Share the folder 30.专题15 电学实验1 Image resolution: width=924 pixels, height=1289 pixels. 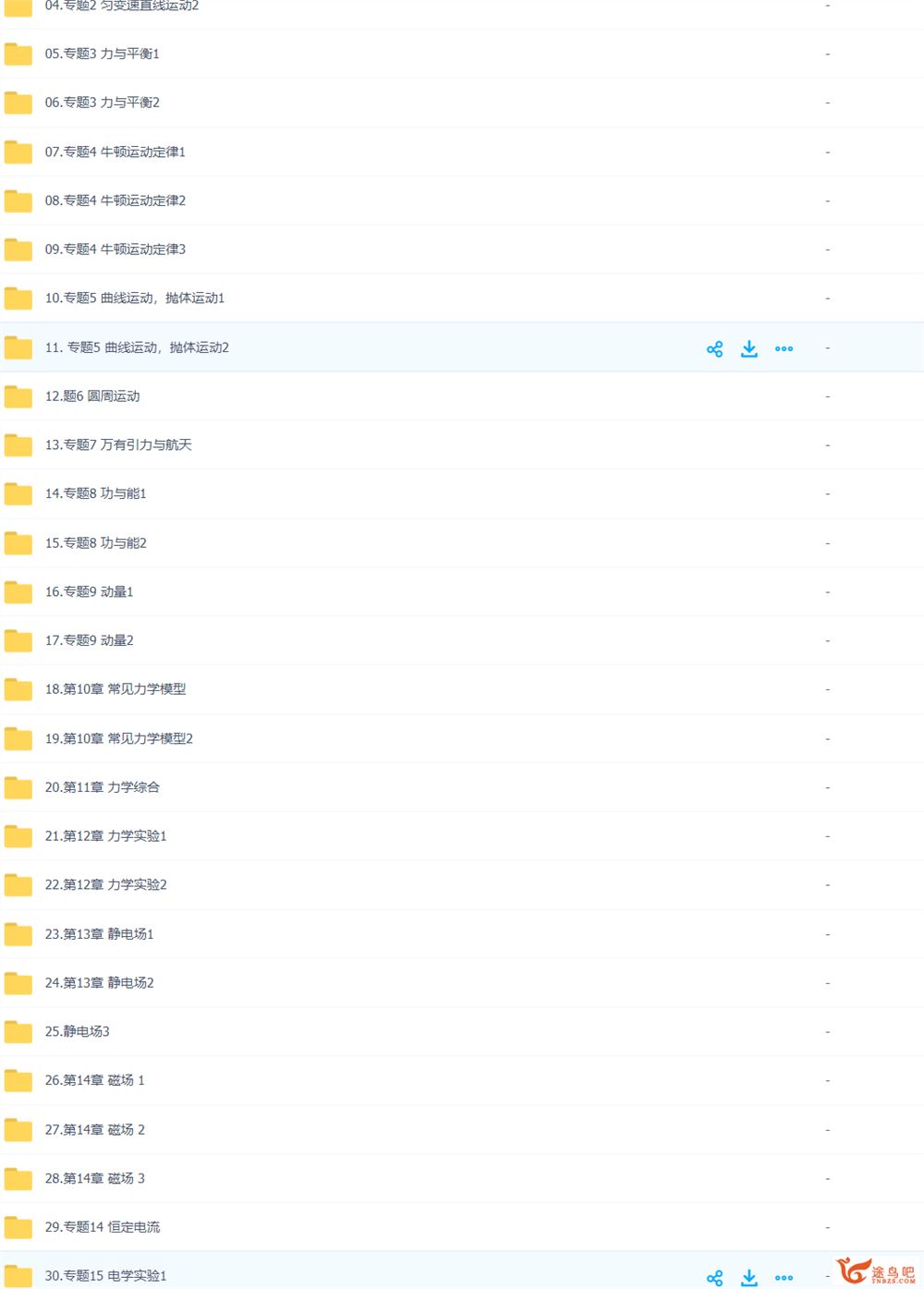pos(714,1278)
